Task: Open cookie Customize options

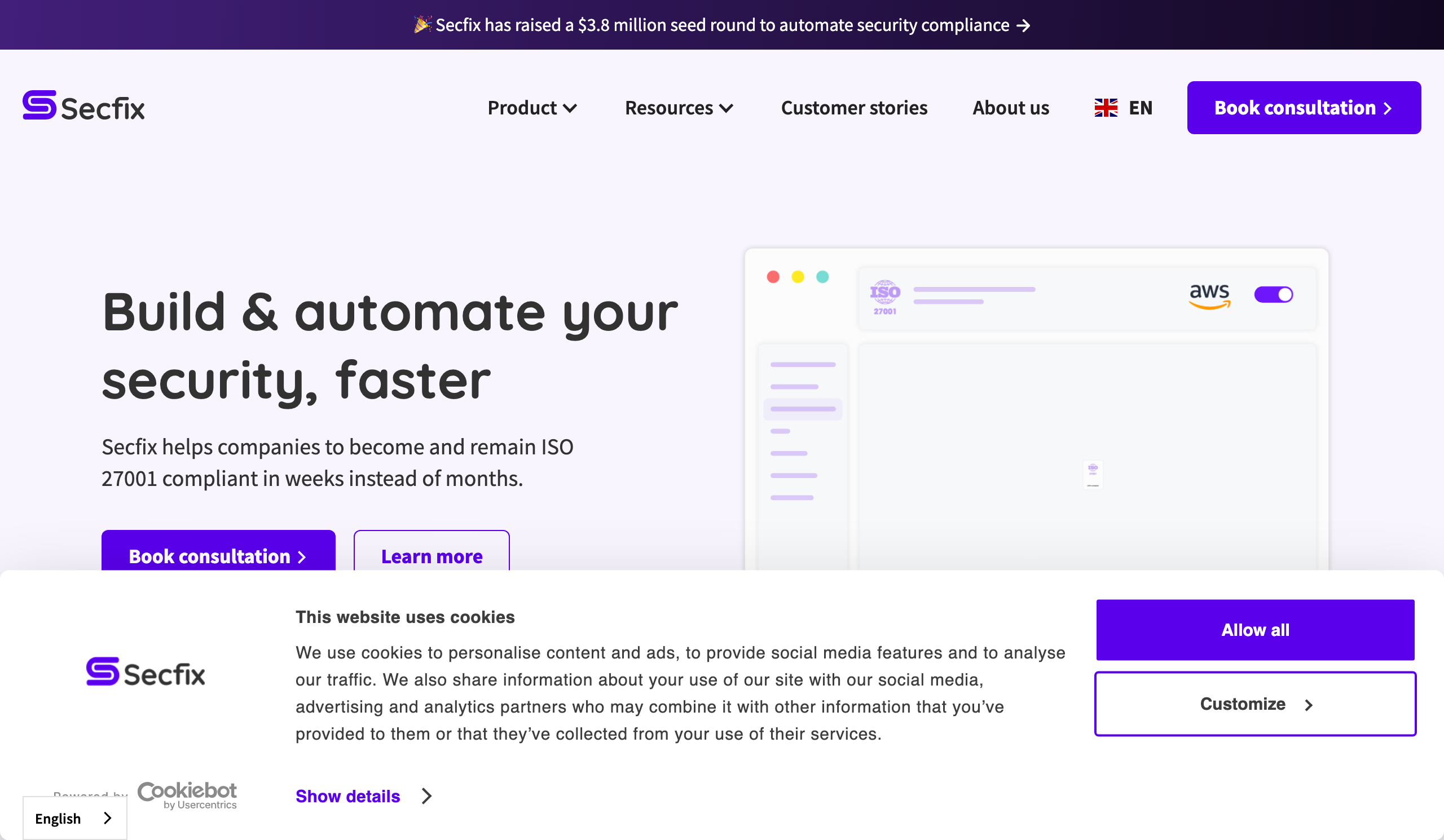Action: point(1255,704)
